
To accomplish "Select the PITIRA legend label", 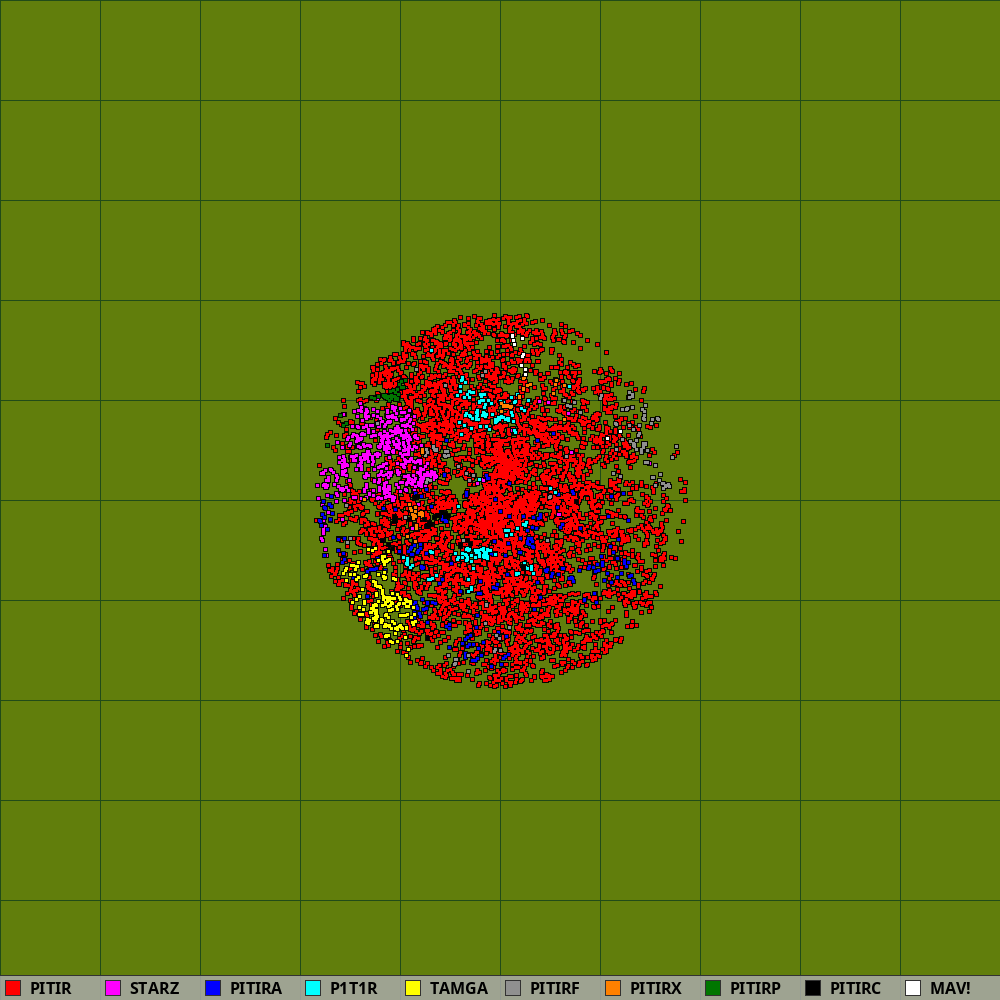I will [256, 989].
